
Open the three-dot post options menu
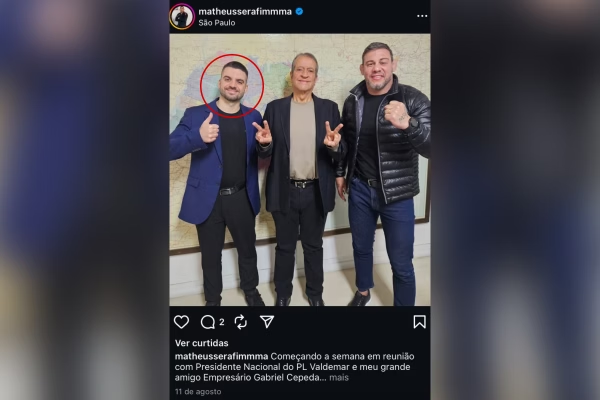point(422,16)
